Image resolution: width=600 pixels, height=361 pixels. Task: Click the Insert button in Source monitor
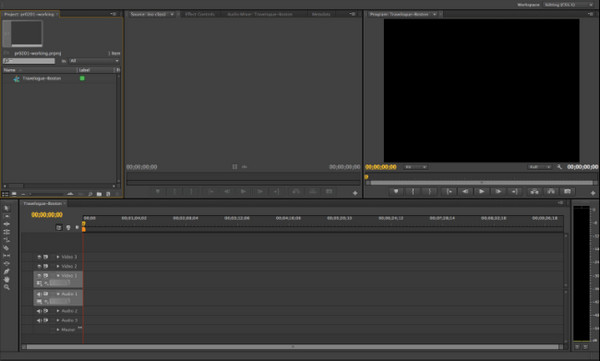[296, 191]
